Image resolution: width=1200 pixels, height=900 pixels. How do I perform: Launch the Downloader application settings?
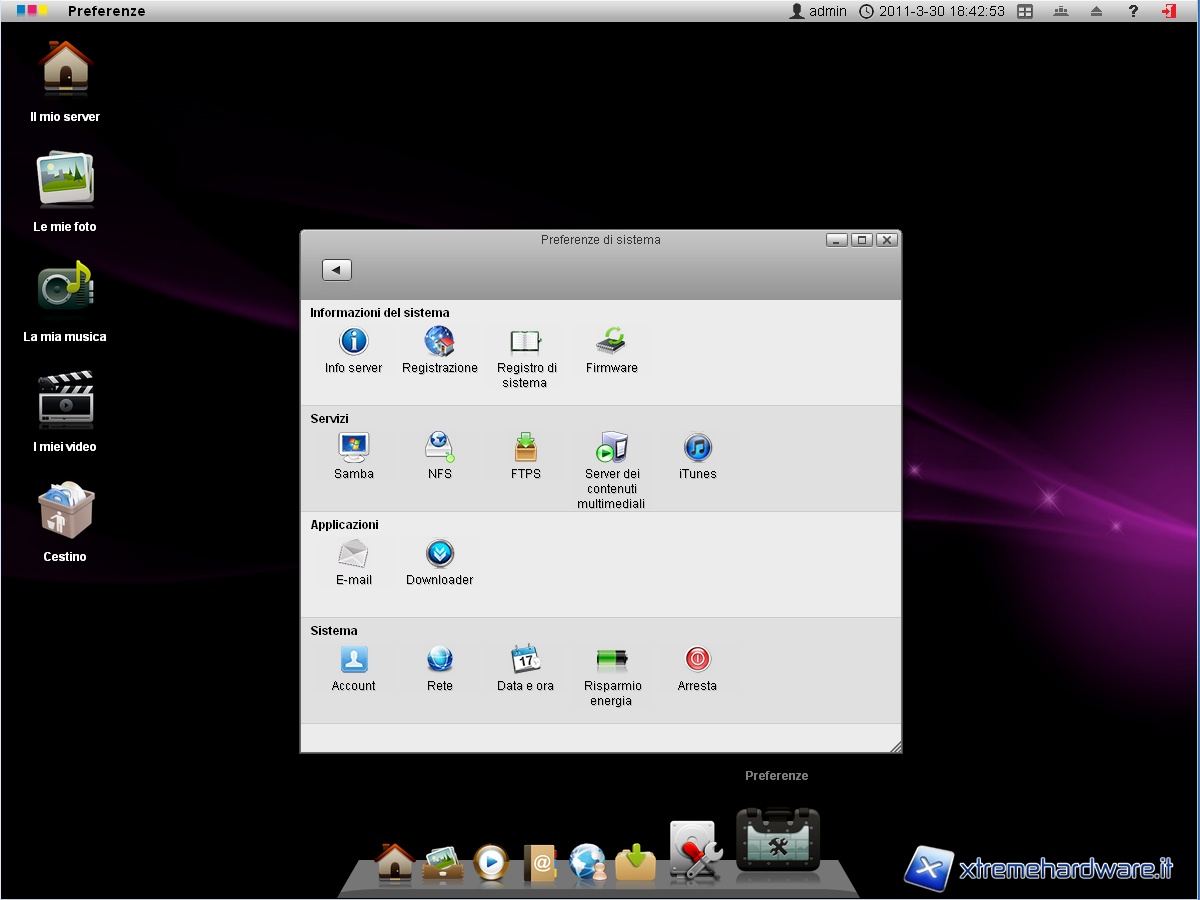[x=440, y=555]
